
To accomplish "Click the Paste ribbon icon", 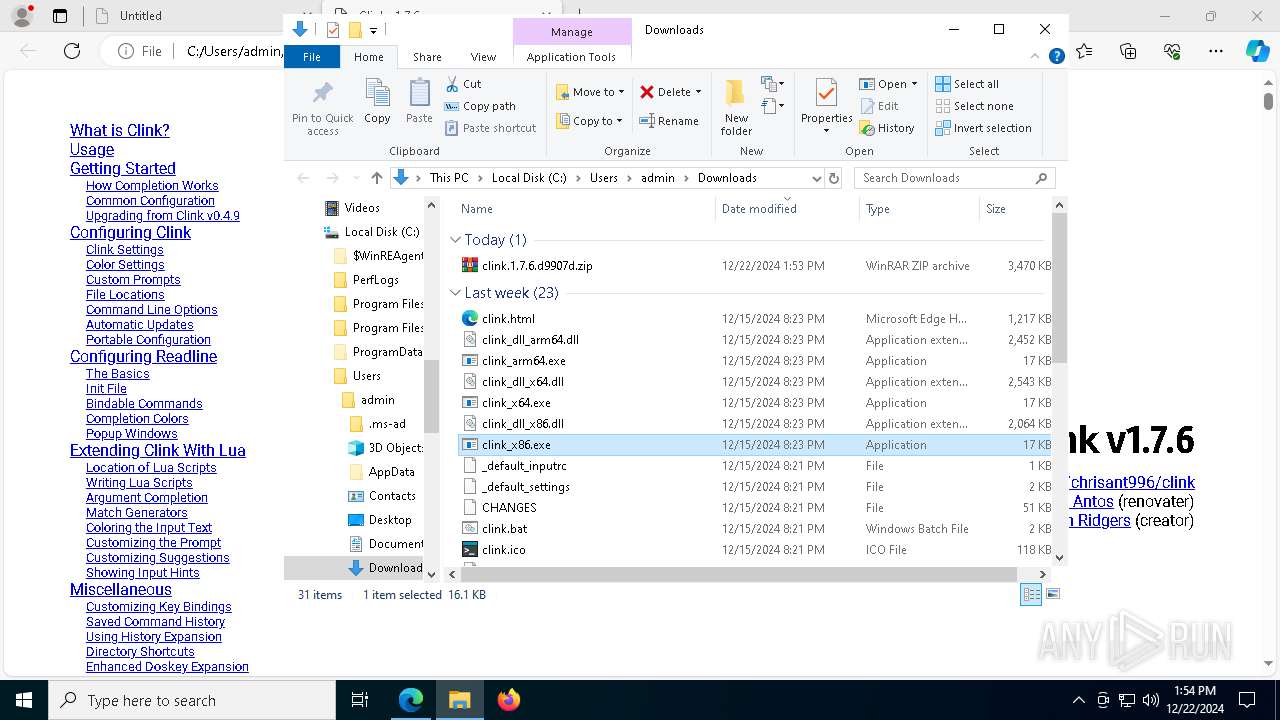I will click(x=419, y=94).
